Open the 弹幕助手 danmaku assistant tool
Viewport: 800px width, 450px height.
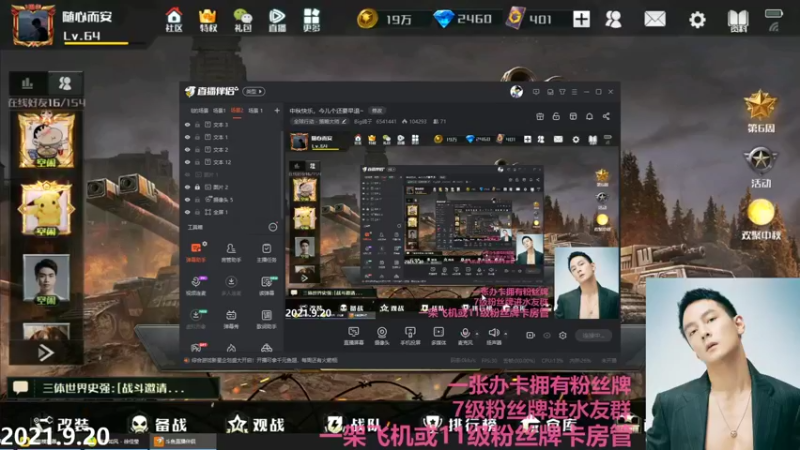[x=196, y=253]
